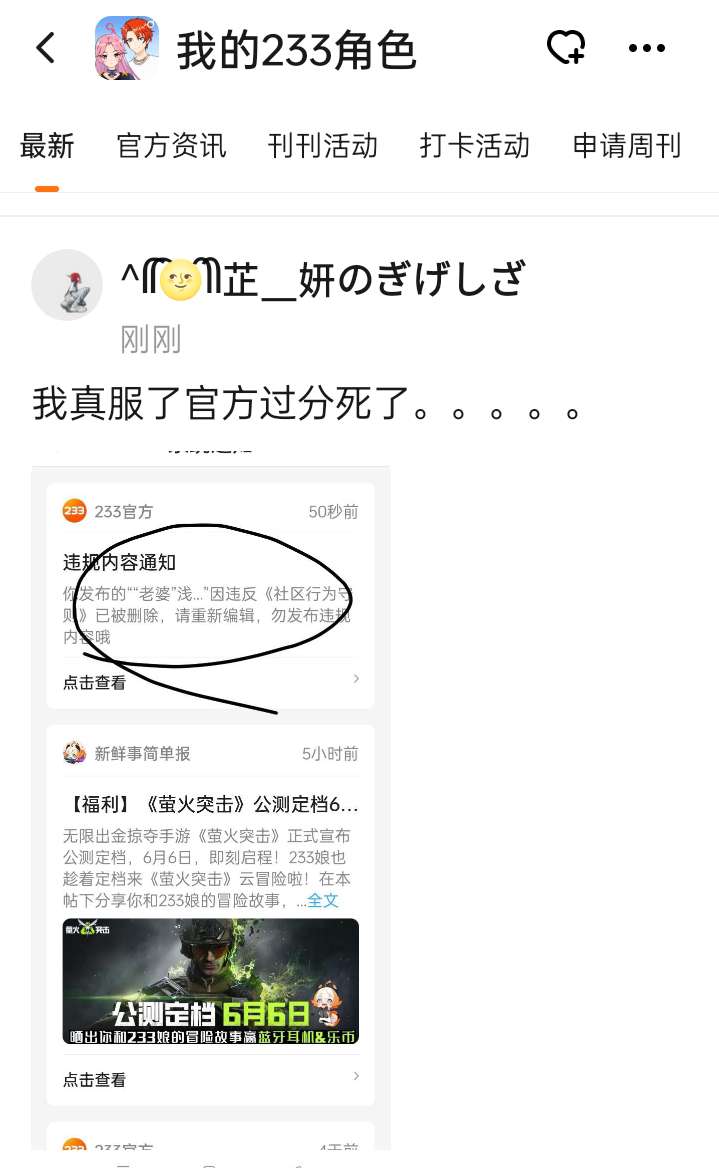Tap the 全文 link to read more
The width and height of the screenshot is (719, 1168).
[323, 901]
